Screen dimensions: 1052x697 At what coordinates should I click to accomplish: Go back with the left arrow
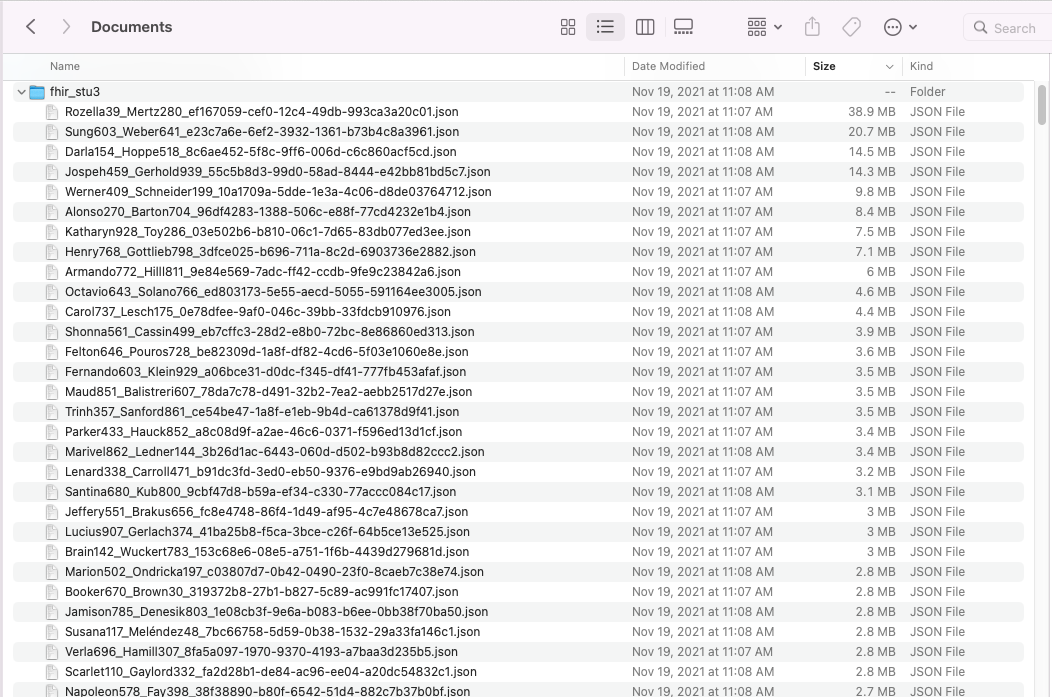tap(31, 27)
